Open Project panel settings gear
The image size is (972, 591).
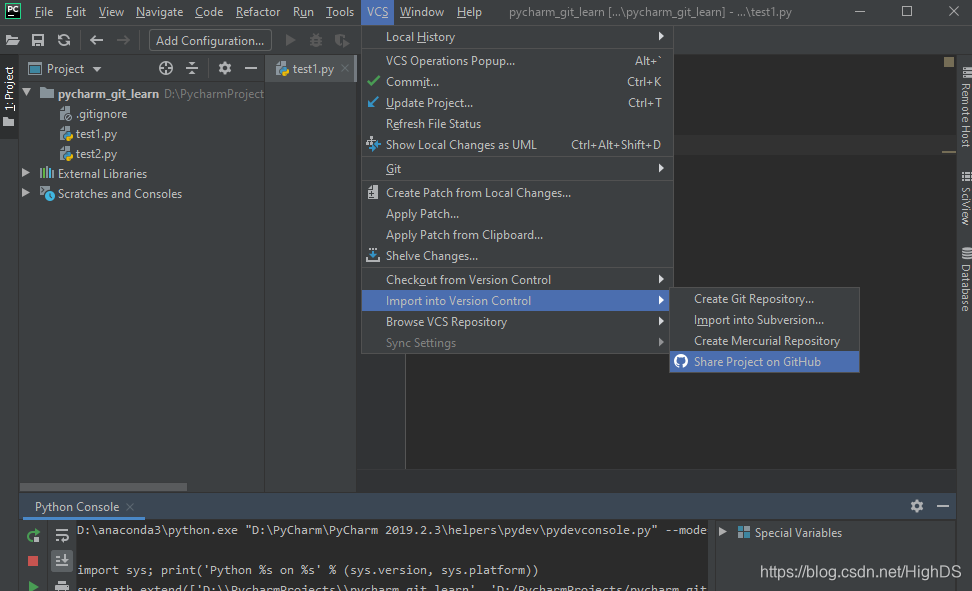point(224,68)
